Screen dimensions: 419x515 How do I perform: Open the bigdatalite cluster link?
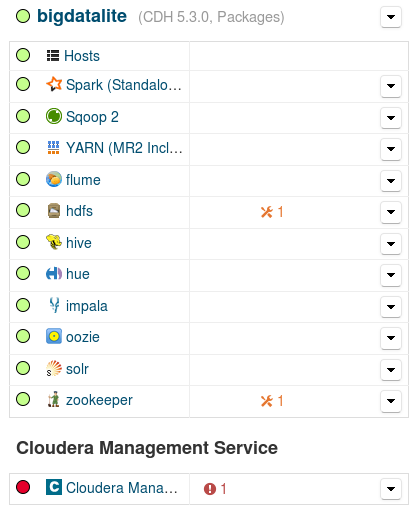point(82,16)
